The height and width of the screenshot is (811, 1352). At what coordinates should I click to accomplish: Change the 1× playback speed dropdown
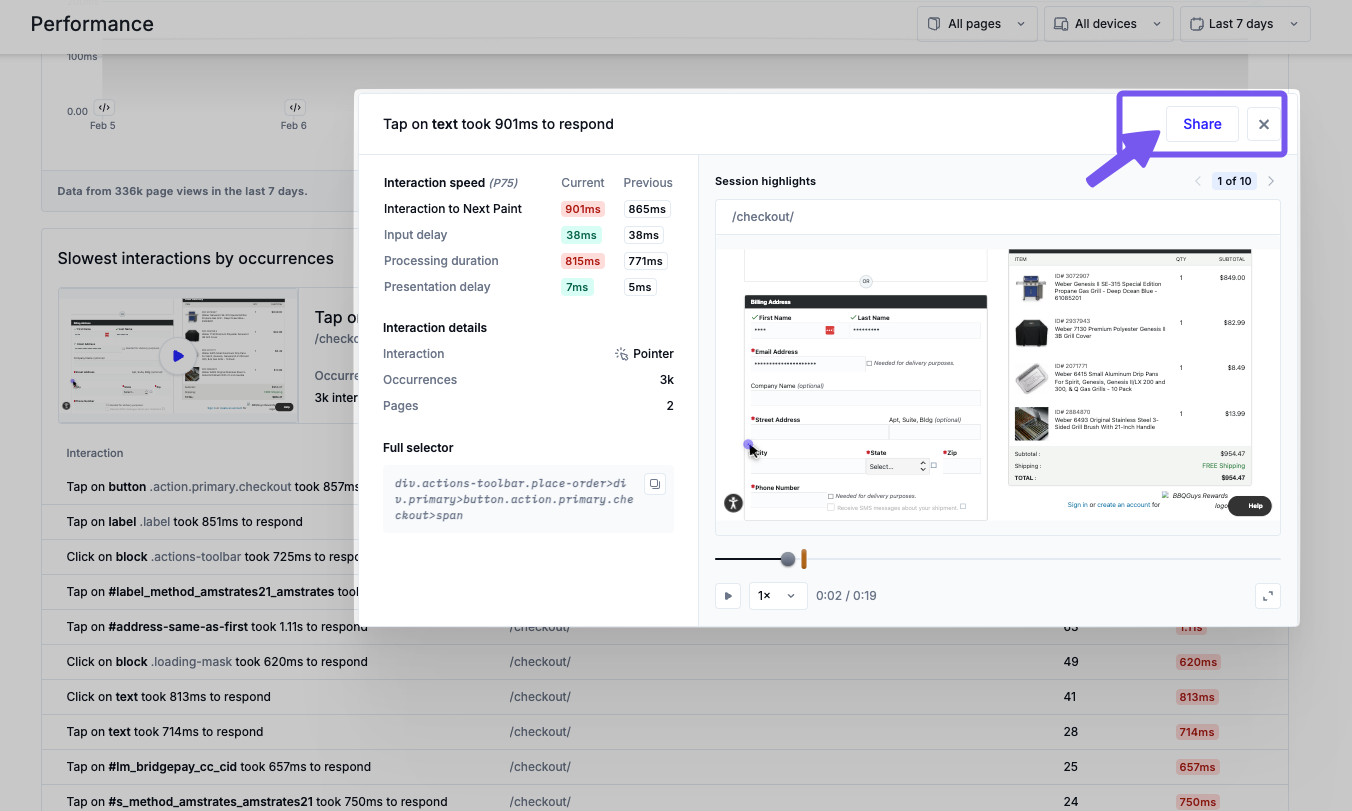(x=778, y=596)
